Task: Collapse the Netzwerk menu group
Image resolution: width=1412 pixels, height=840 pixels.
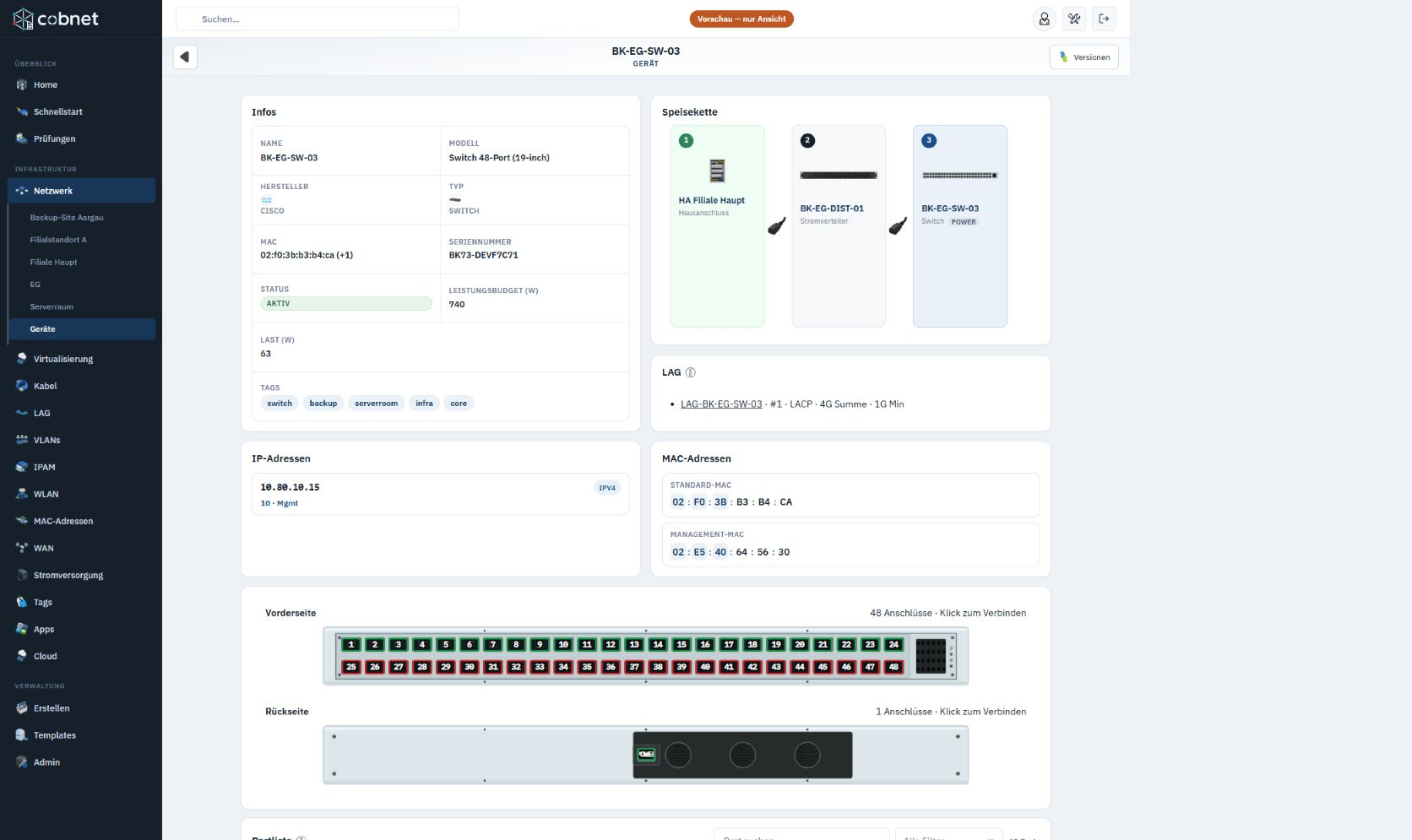Action: [x=81, y=191]
